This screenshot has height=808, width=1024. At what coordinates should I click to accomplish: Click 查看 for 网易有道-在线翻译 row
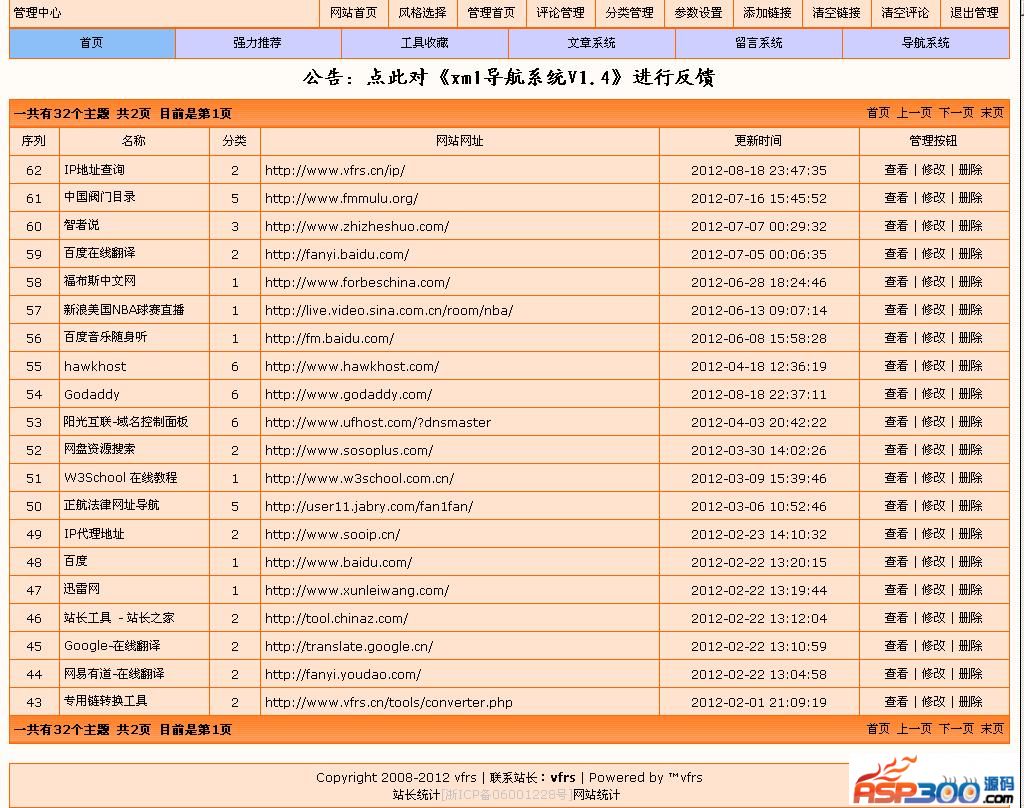[x=896, y=674]
